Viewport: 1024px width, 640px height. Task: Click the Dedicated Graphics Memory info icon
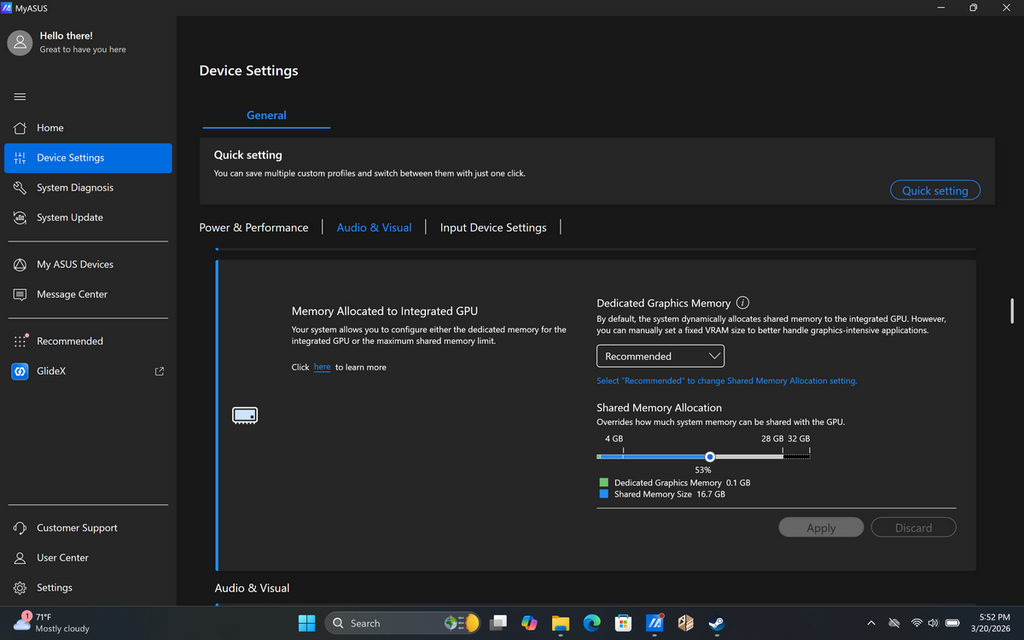tap(742, 303)
